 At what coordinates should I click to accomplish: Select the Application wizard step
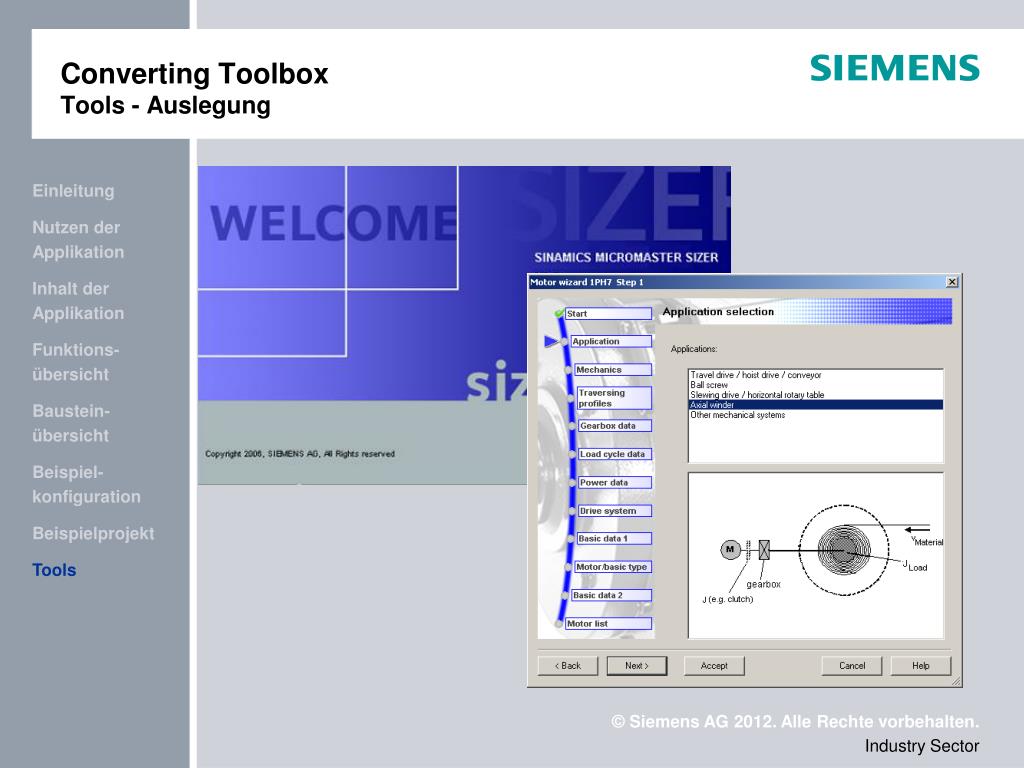point(611,342)
